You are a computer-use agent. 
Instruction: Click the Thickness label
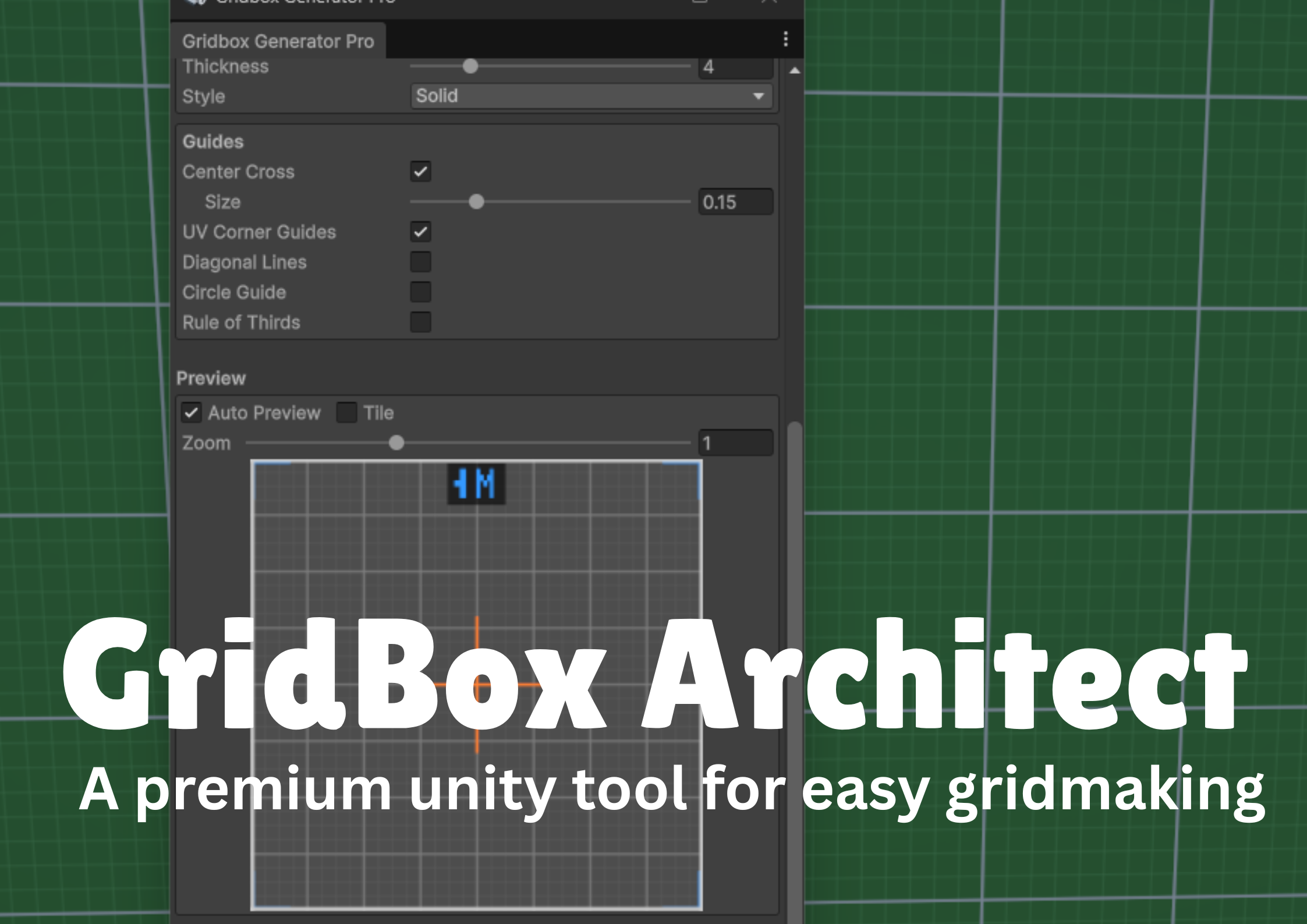tap(226, 67)
